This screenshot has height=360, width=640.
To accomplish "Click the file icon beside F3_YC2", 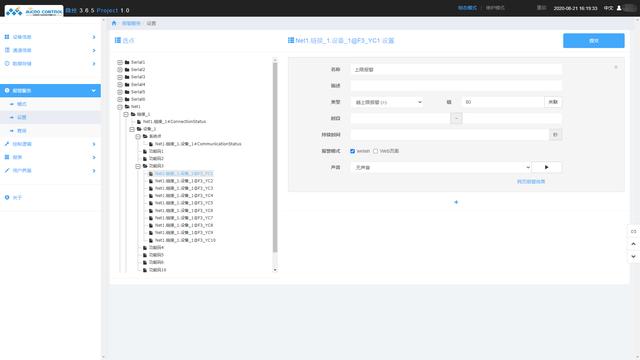I will [151, 181].
